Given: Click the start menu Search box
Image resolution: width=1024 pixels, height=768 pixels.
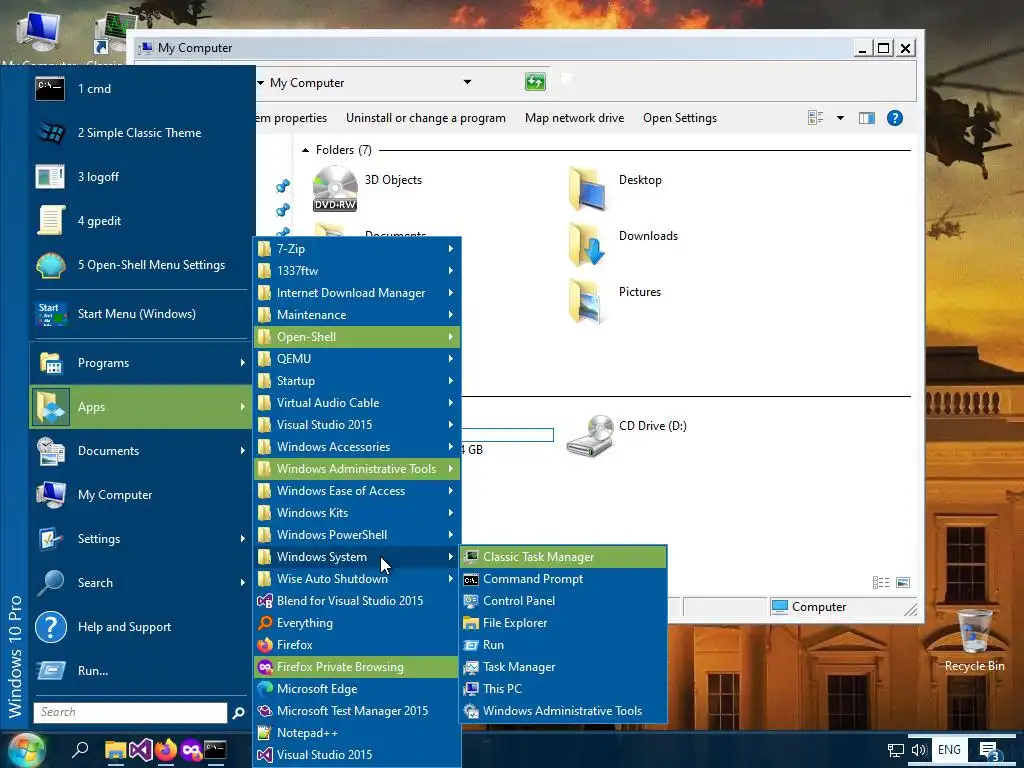Looking at the screenshot, I should point(131,712).
